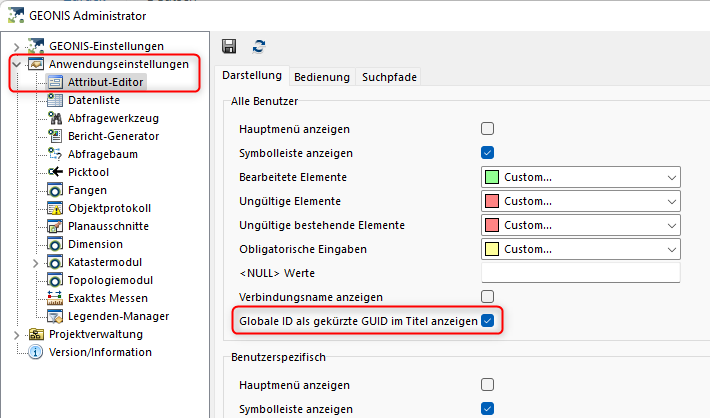This screenshot has height=418, width=710.
Task: Click the refresh arrows icon
Action: pos(259,46)
